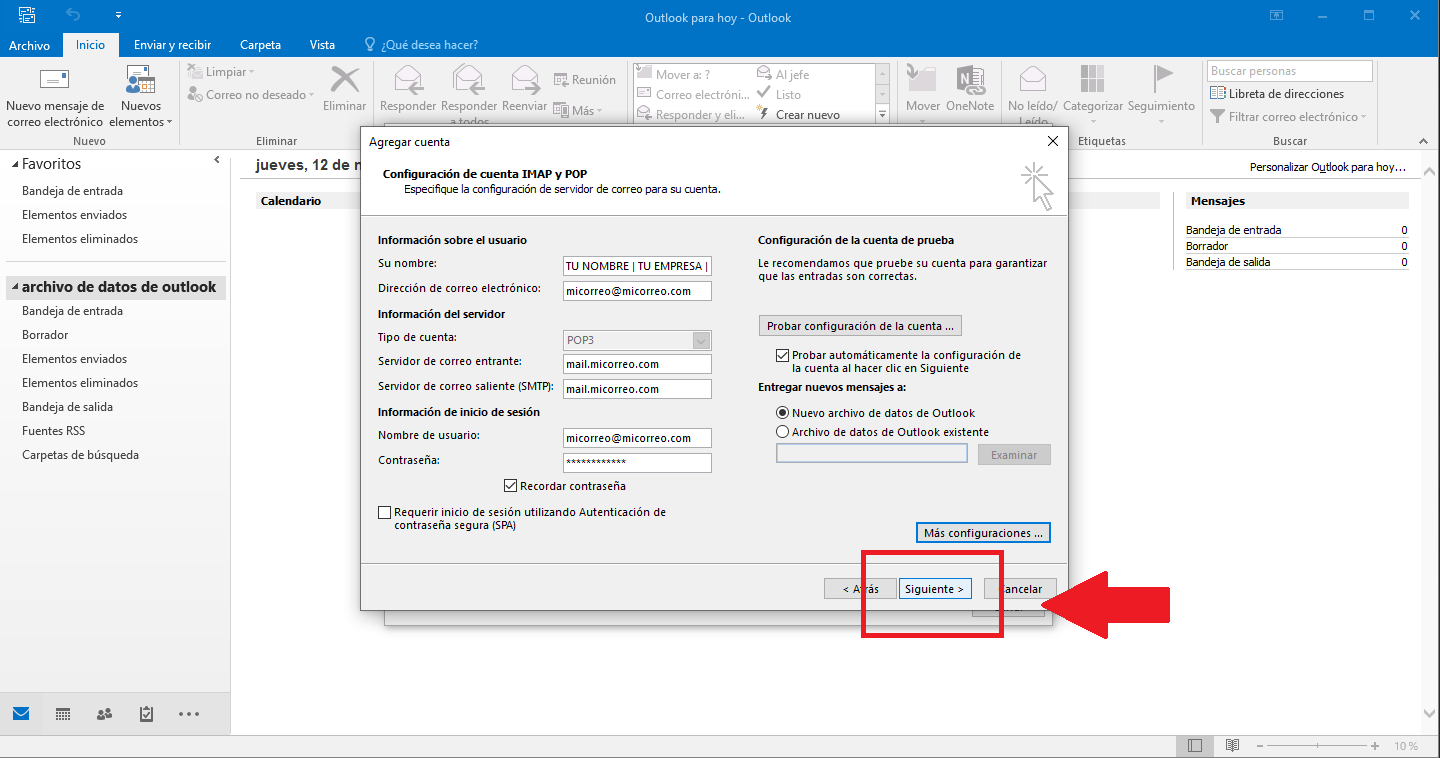1440x758 pixels.
Task: Click the Reunión ribbon button
Action: (x=585, y=80)
